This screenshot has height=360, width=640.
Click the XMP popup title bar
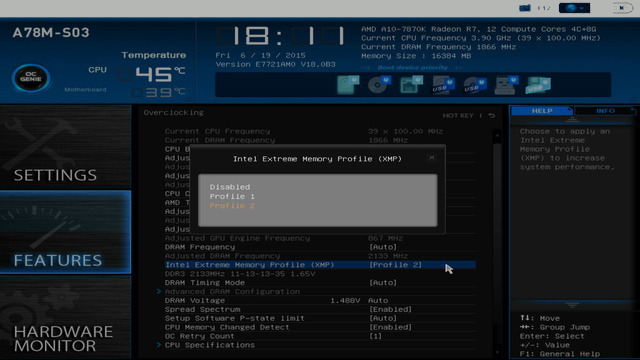coord(317,159)
